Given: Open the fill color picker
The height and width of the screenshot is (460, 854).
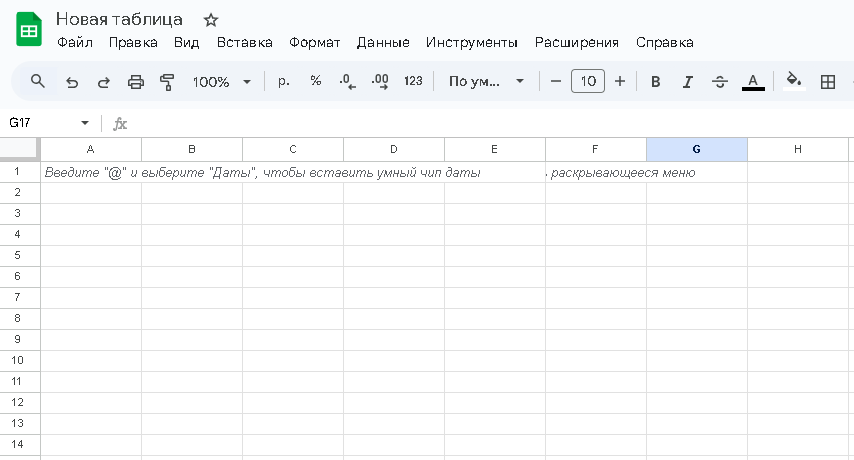Looking at the screenshot, I should [794, 82].
